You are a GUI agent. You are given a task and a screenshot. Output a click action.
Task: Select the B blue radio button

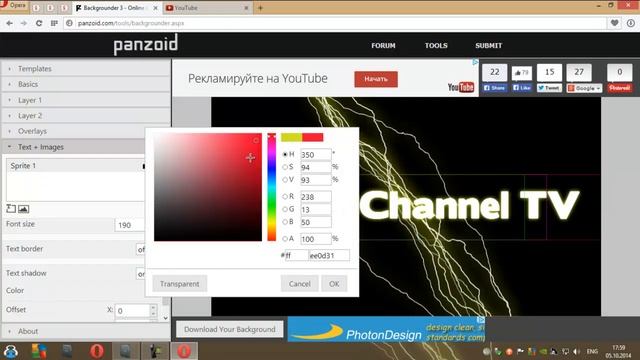(285, 222)
